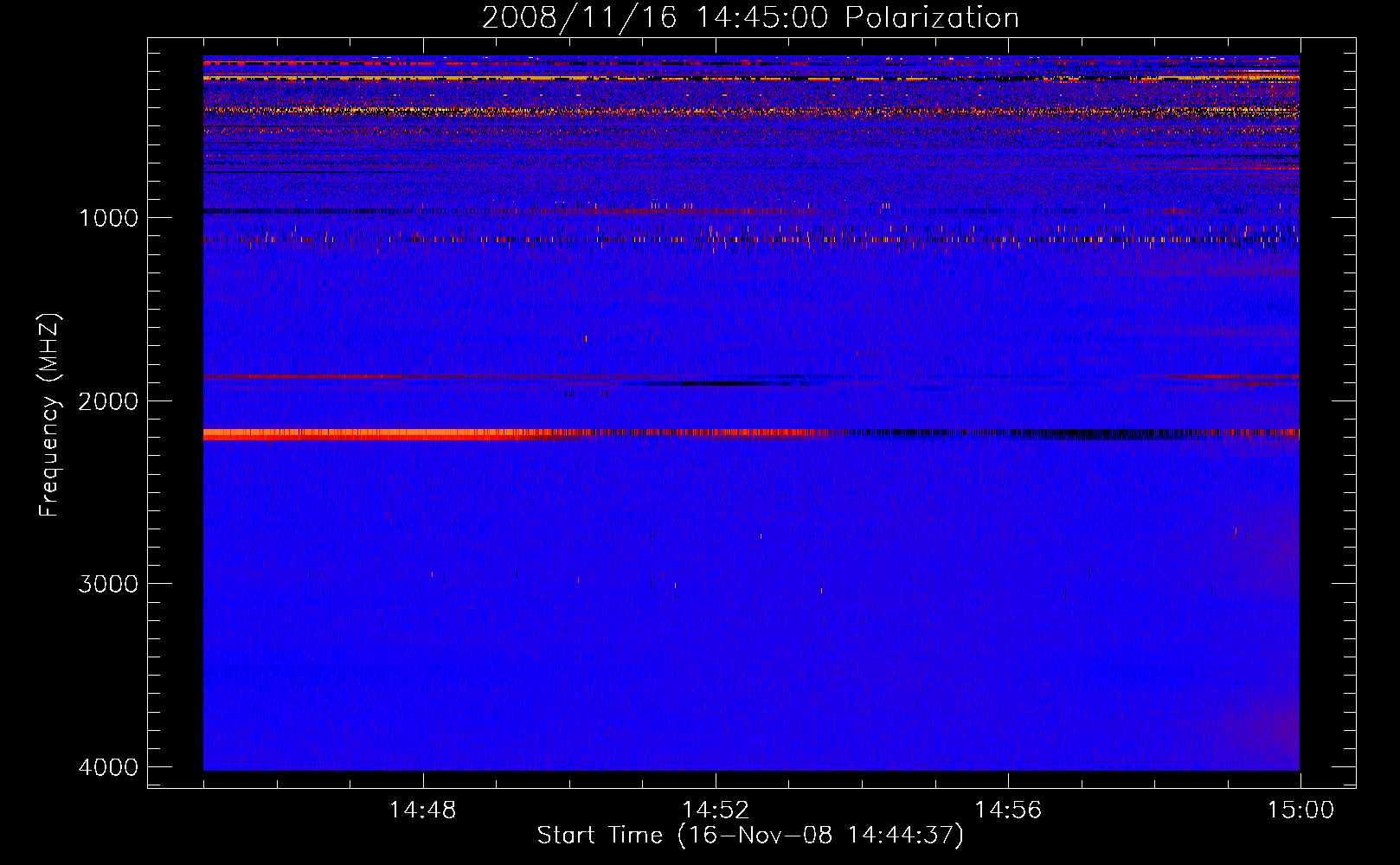Image resolution: width=1400 pixels, height=865 pixels.
Task: Click the 'Start Time (16-Nov-08 14:44:37)' label
Action: pyautogui.click(x=750, y=836)
